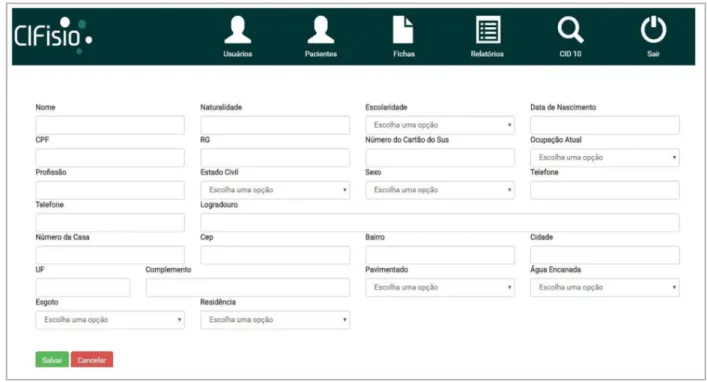Click the Data de Nascimento field
The width and height of the screenshot is (707, 382).
pyautogui.click(x=605, y=125)
